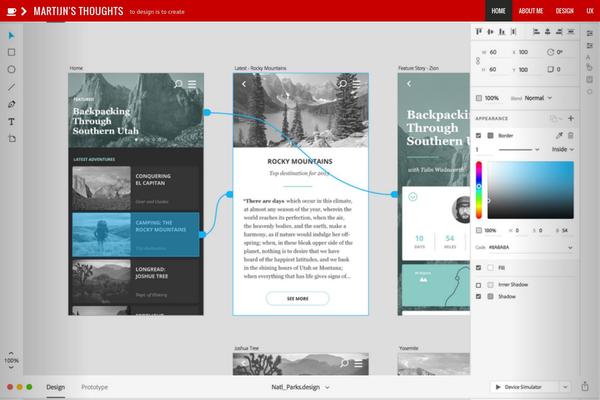Open the HOME menu item

(x=499, y=11)
